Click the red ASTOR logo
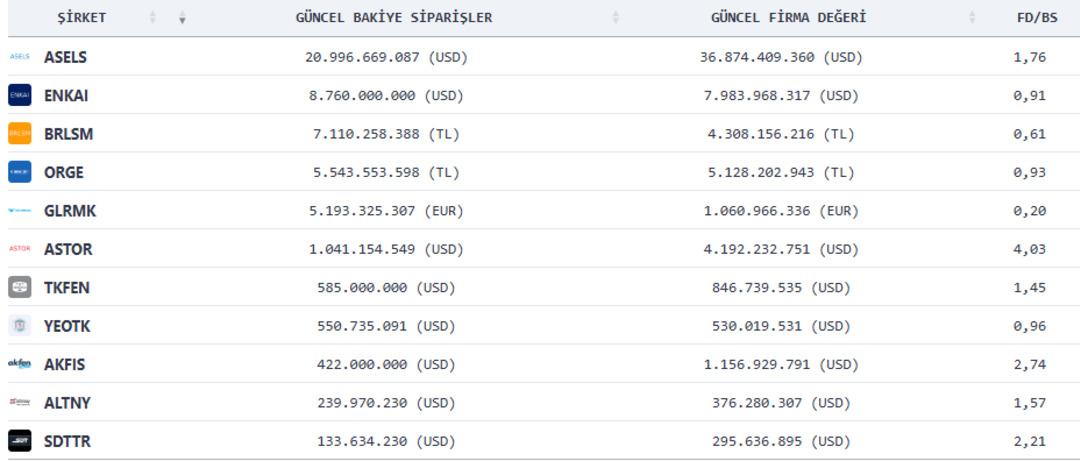Screen dimensions: 1080x461 coord(20,249)
